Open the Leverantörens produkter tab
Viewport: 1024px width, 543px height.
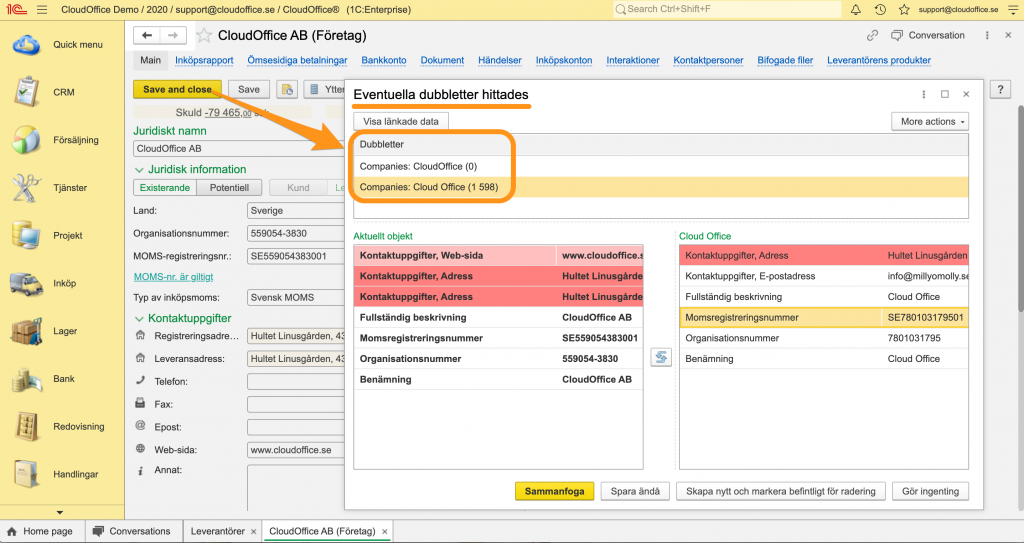[x=879, y=60]
